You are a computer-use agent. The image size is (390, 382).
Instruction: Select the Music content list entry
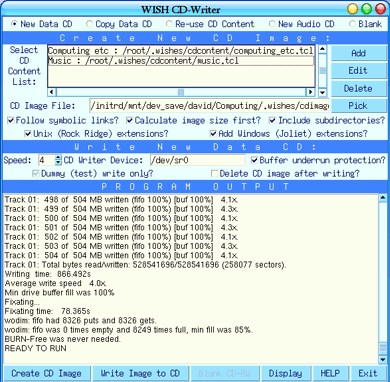pos(181,61)
